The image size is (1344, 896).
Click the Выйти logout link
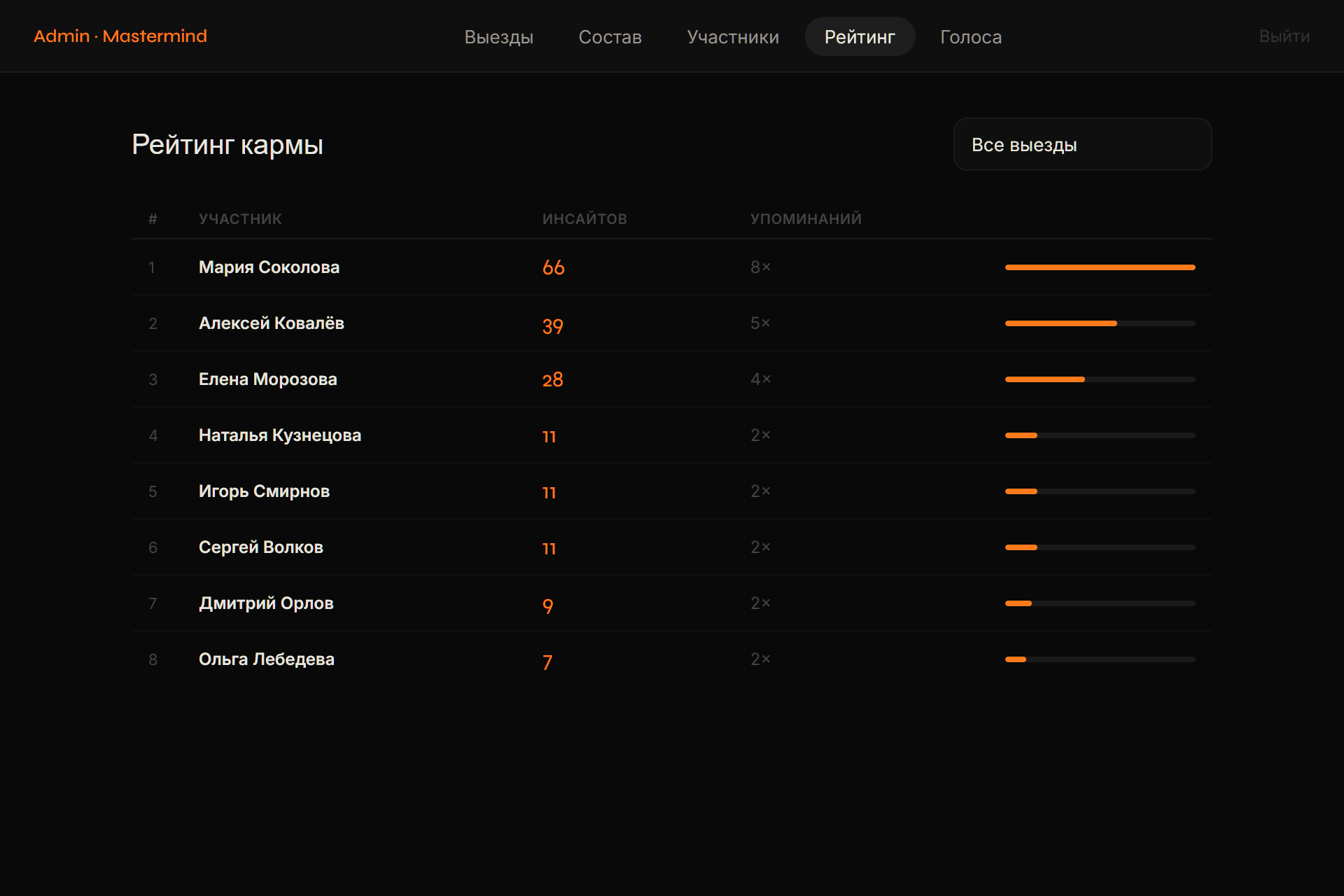[x=1284, y=36]
